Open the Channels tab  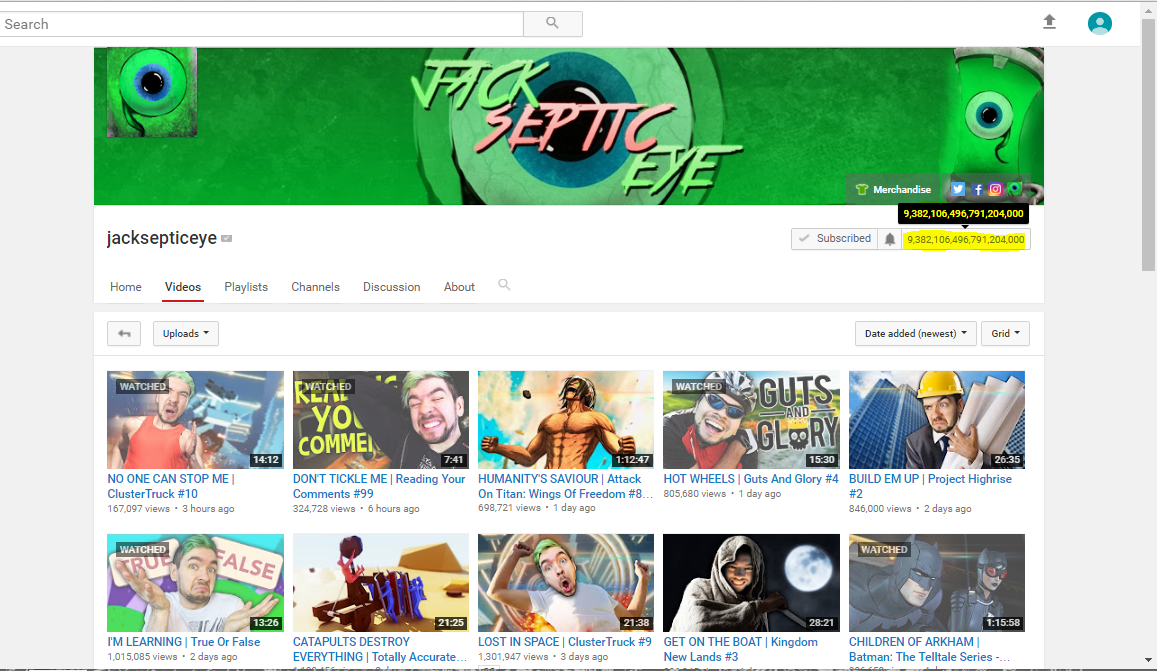pyautogui.click(x=315, y=287)
